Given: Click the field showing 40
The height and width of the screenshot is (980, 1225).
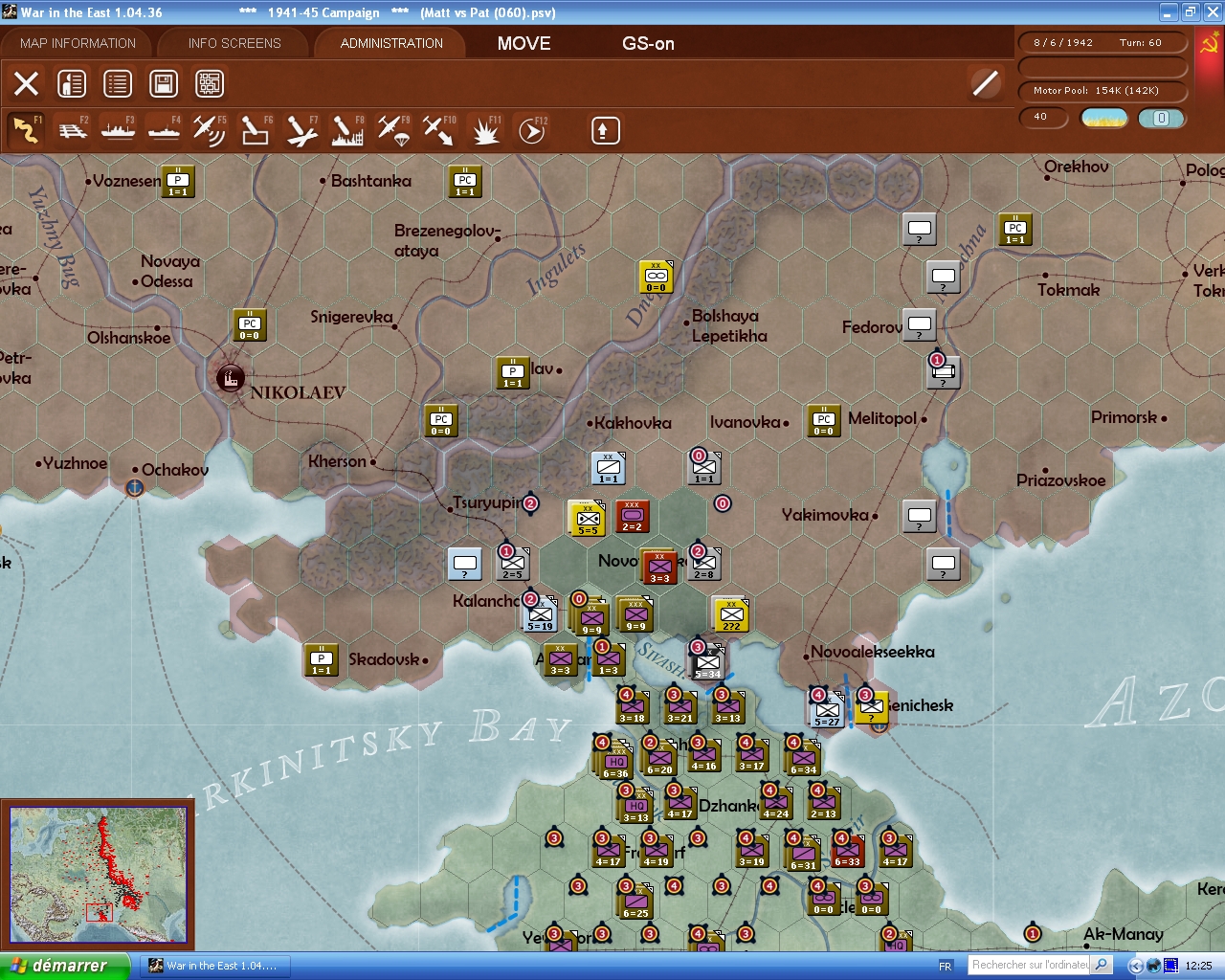Looking at the screenshot, I should point(1043,117).
